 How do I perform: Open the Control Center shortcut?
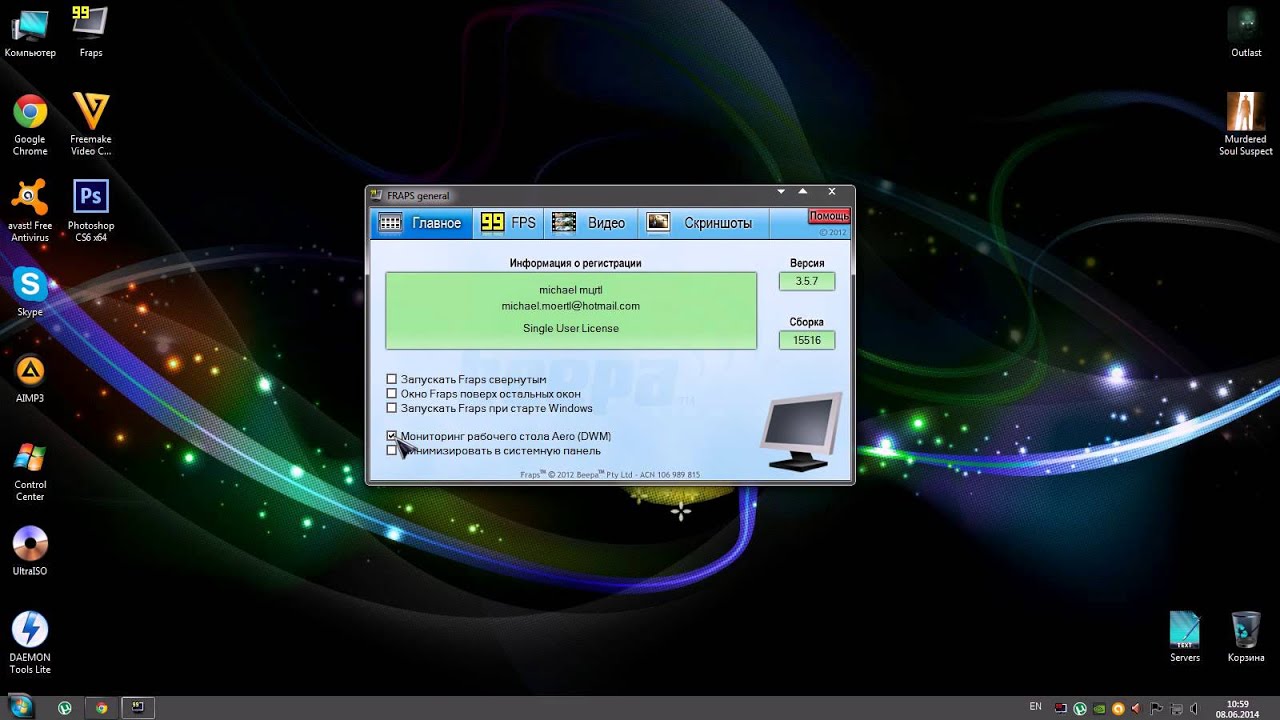point(30,470)
